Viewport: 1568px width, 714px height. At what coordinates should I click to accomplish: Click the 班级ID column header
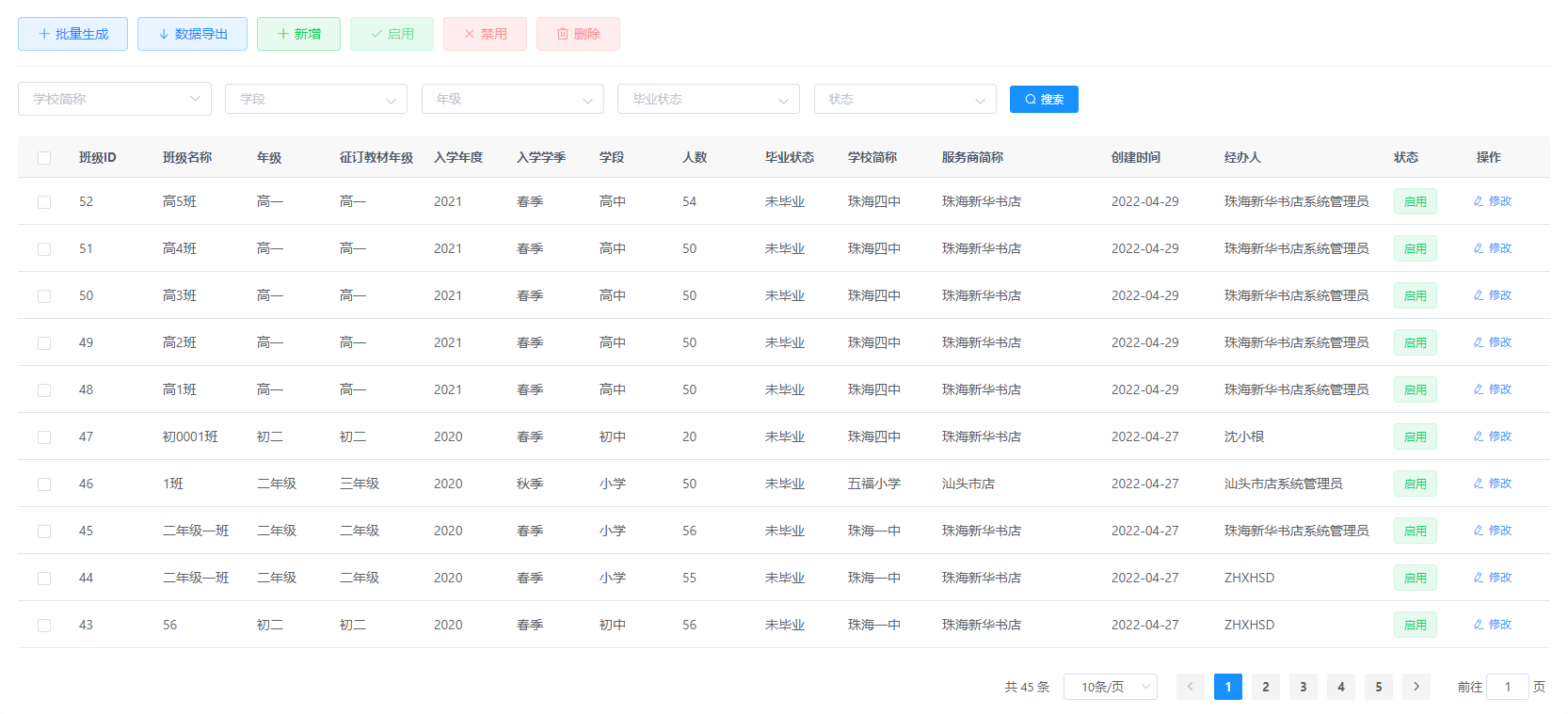pos(98,157)
